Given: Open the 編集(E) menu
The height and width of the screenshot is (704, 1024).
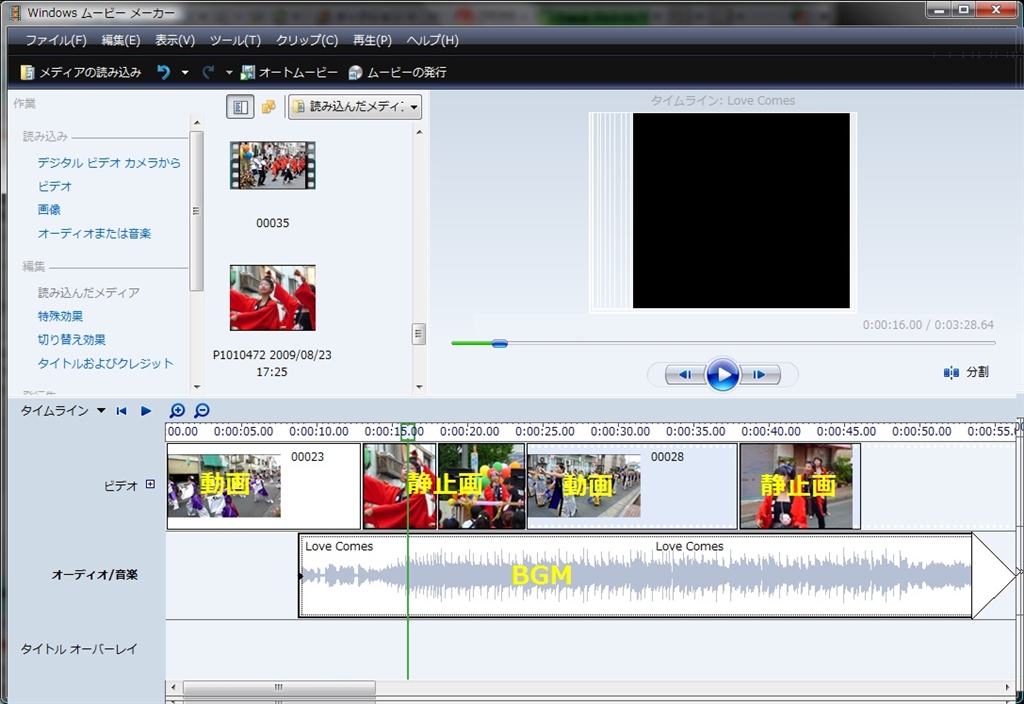Looking at the screenshot, I should [121, 40].
